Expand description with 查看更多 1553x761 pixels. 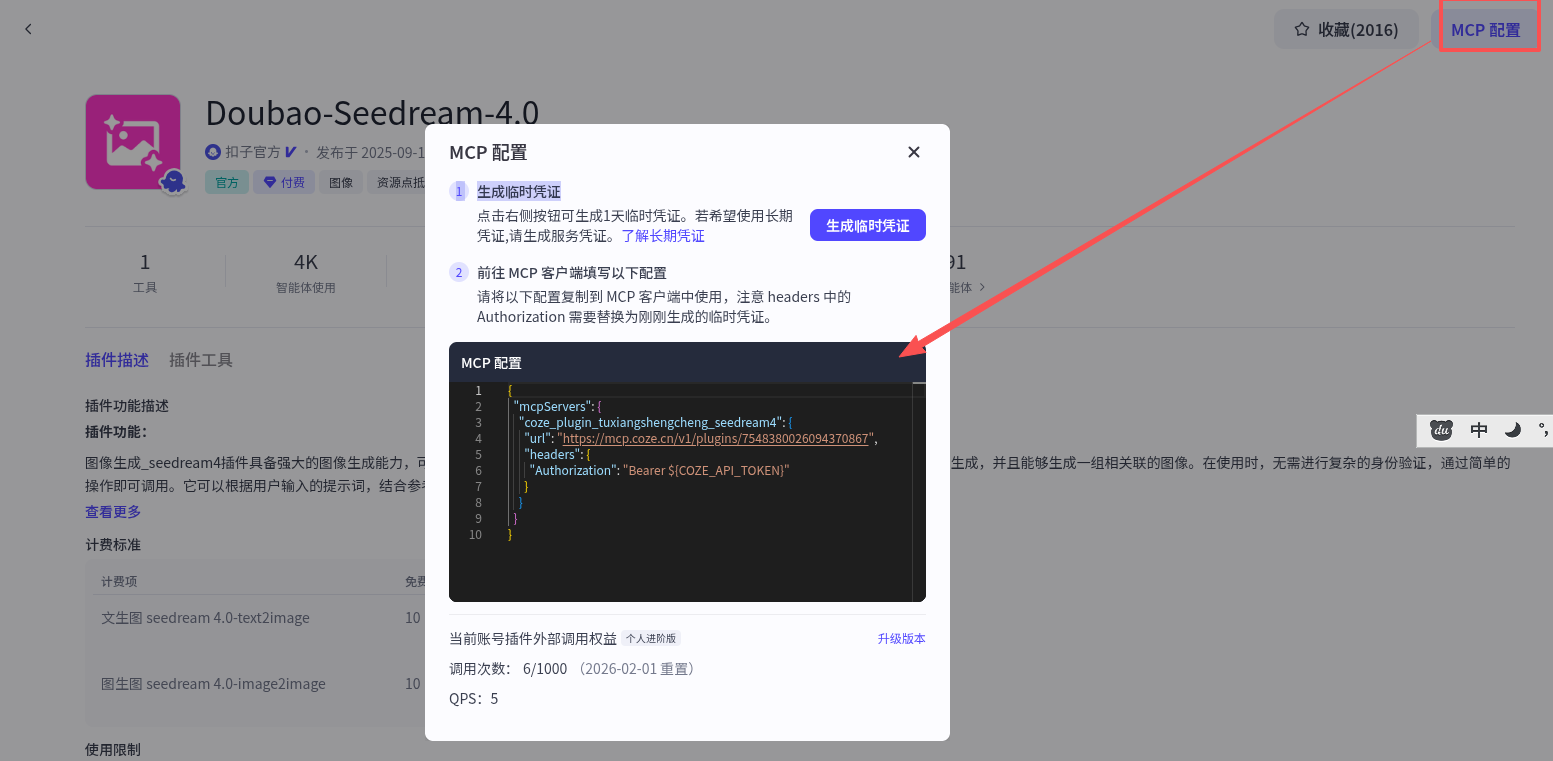(x=113, y=511)
